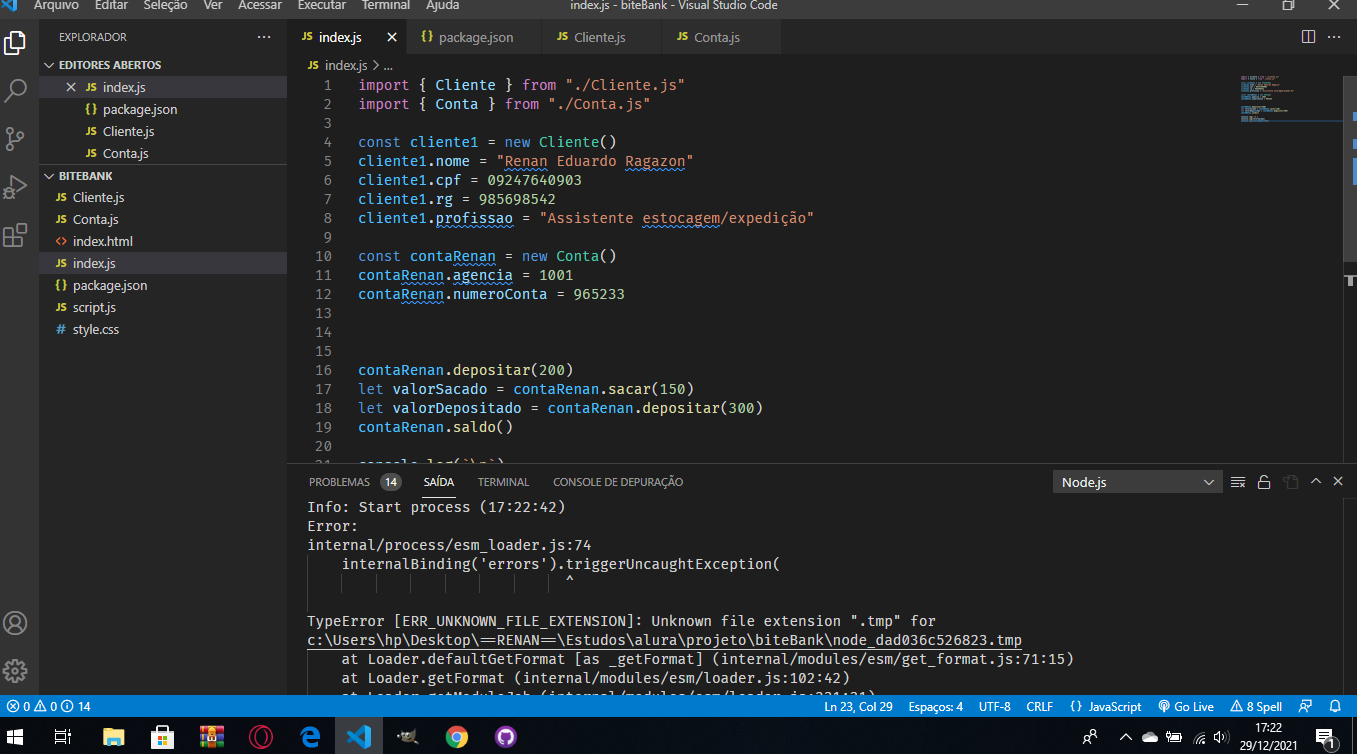Open the Search view in activity bar
The width and height of the screenshot is (1357, 754).
pyautogui.click(x=15, y=91)
